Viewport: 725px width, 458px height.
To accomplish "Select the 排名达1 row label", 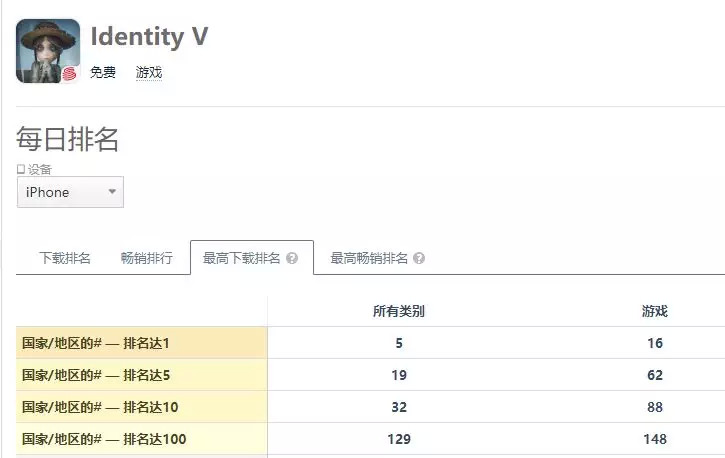I will pyautogui.click(x=96, y=343).
